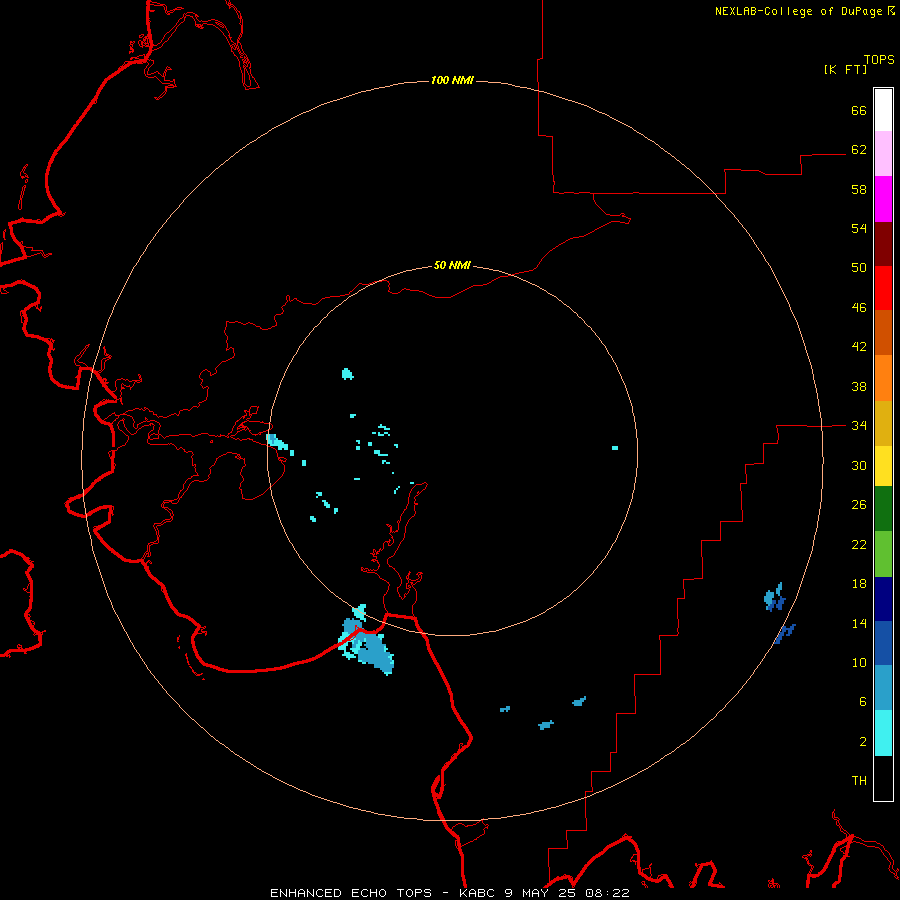The image size is (900, 900).
Task: Click the light green color scale band
Action: pyautogui.click(x=883, y=554)
